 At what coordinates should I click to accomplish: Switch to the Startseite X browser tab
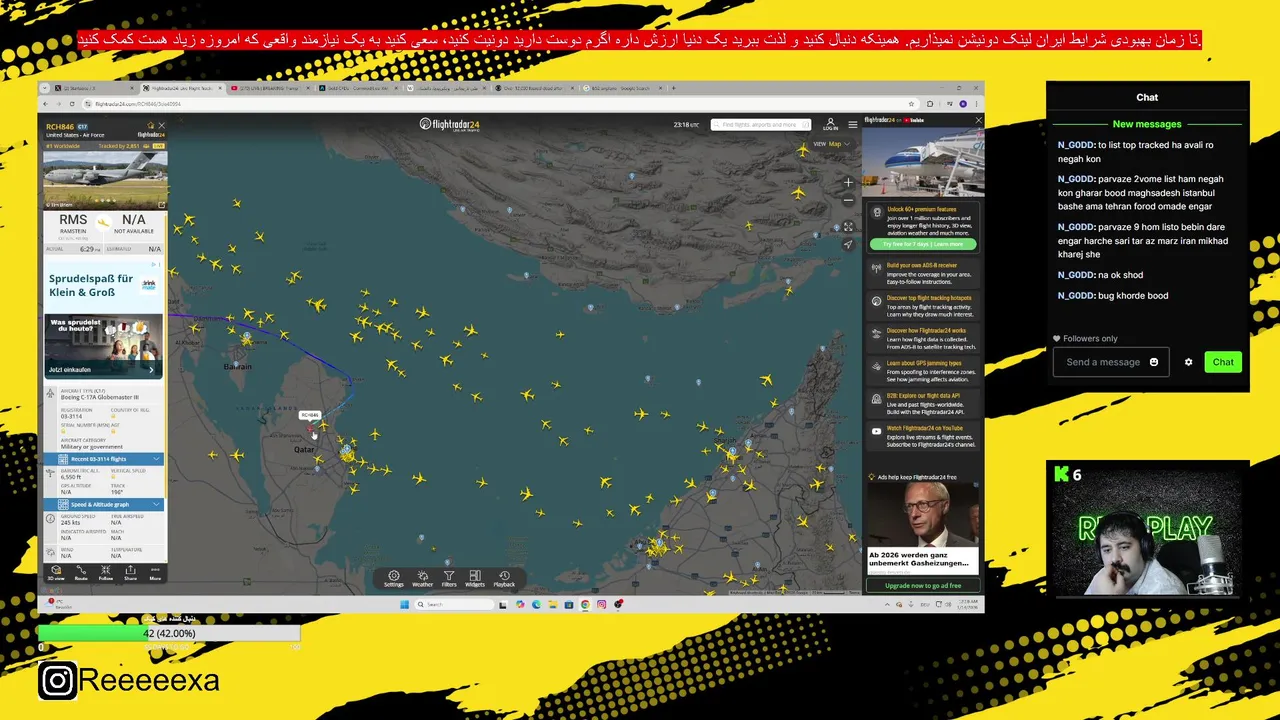click(92, 88)
